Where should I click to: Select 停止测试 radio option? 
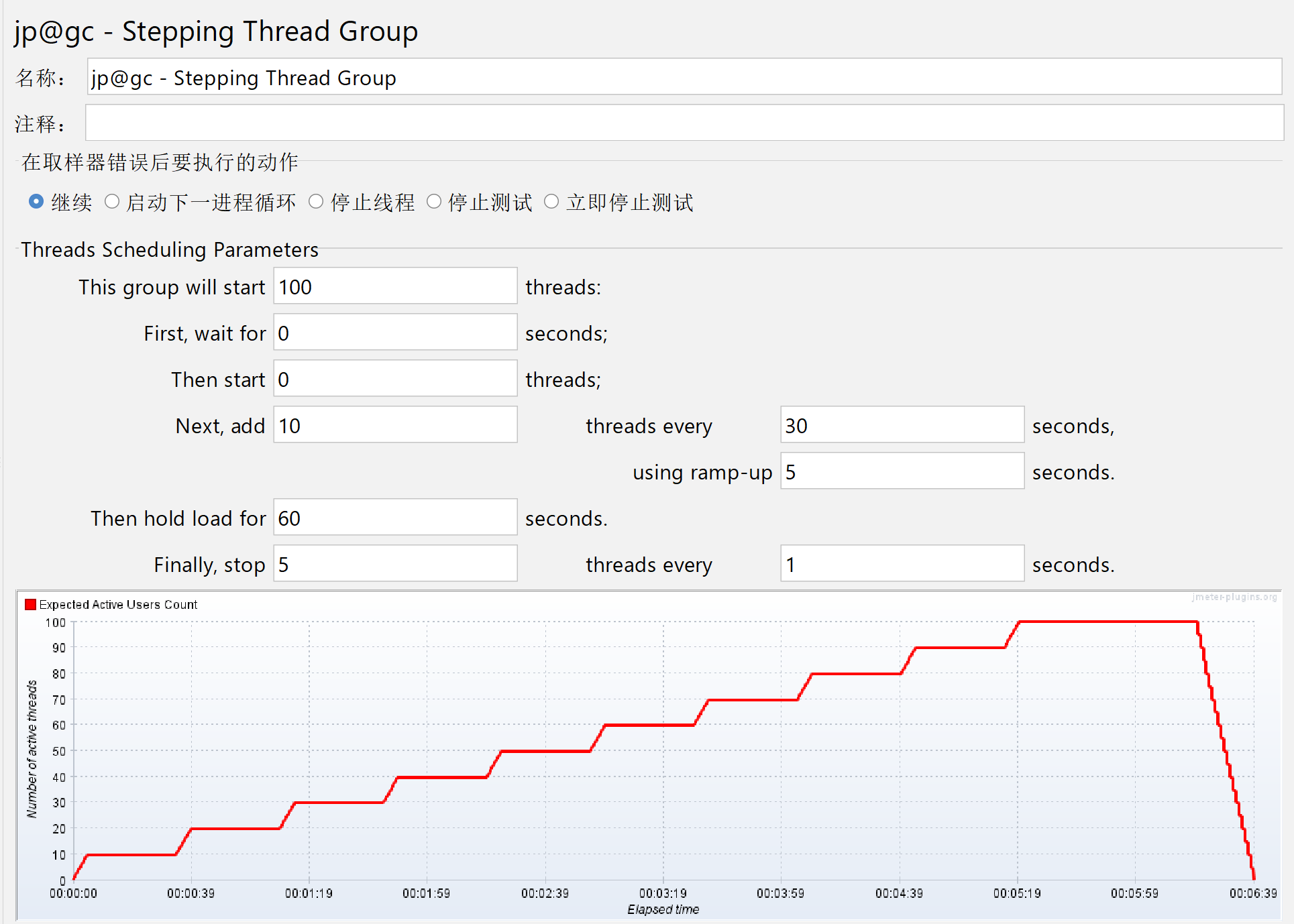pos(434,202)
